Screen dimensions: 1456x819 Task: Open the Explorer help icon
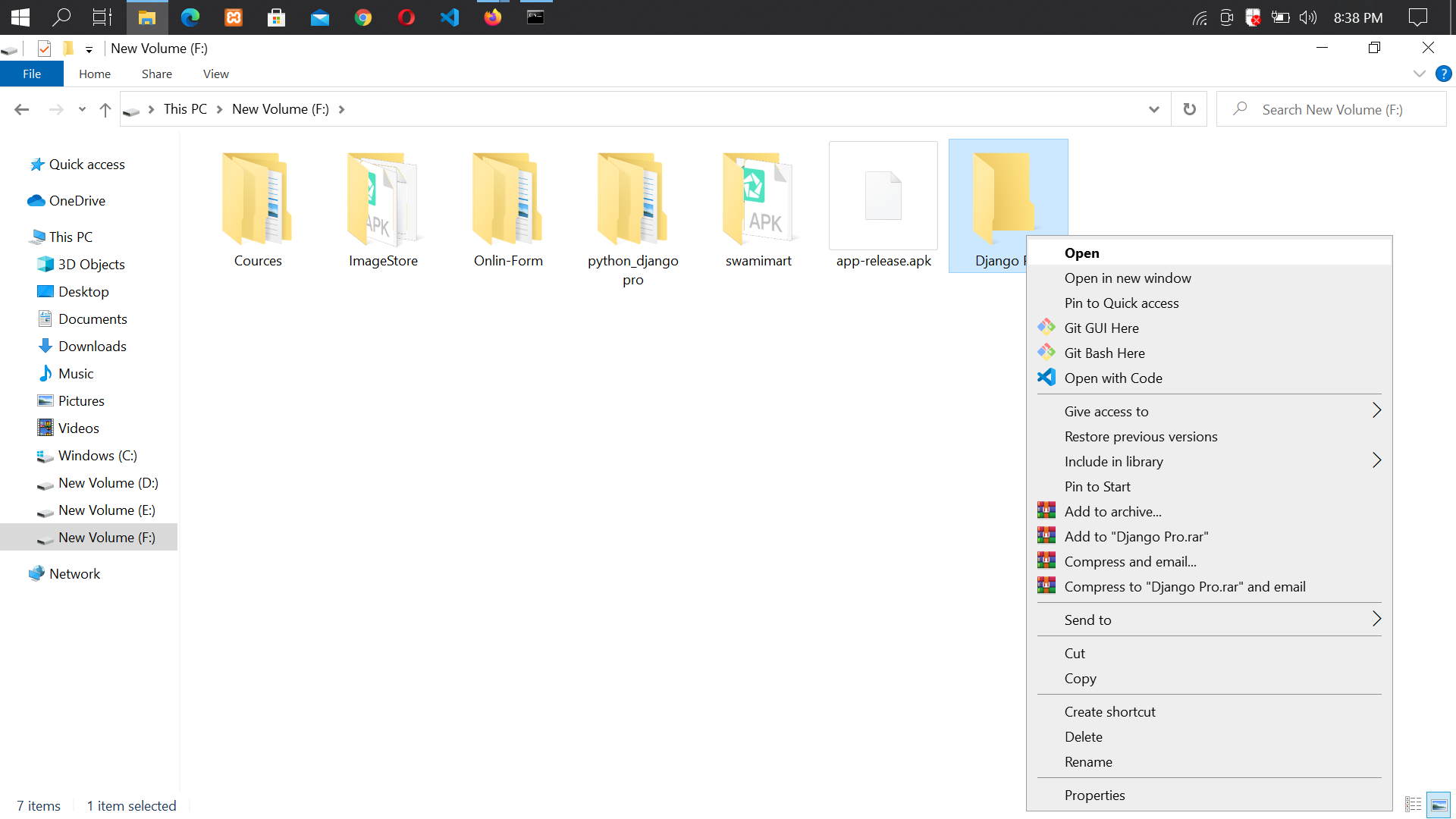pyautogui.click(x=1443, y=74)
